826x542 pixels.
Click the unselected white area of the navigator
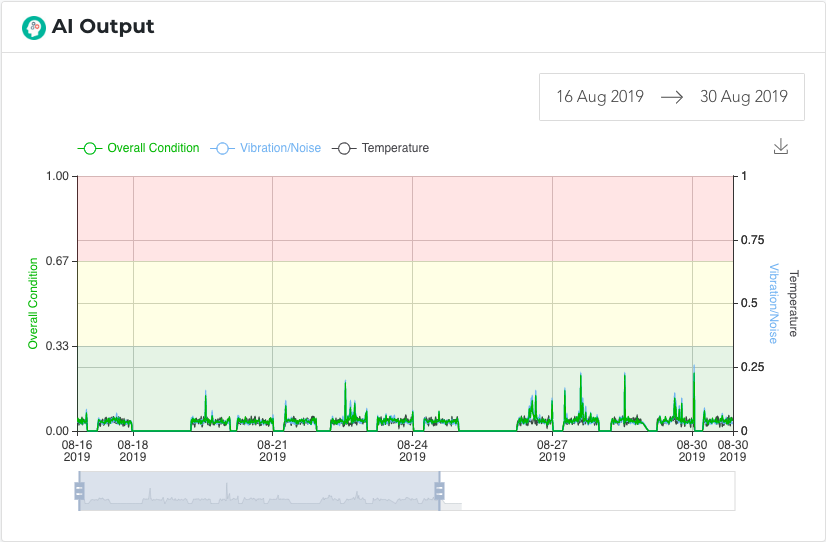[x=590, y=490]
